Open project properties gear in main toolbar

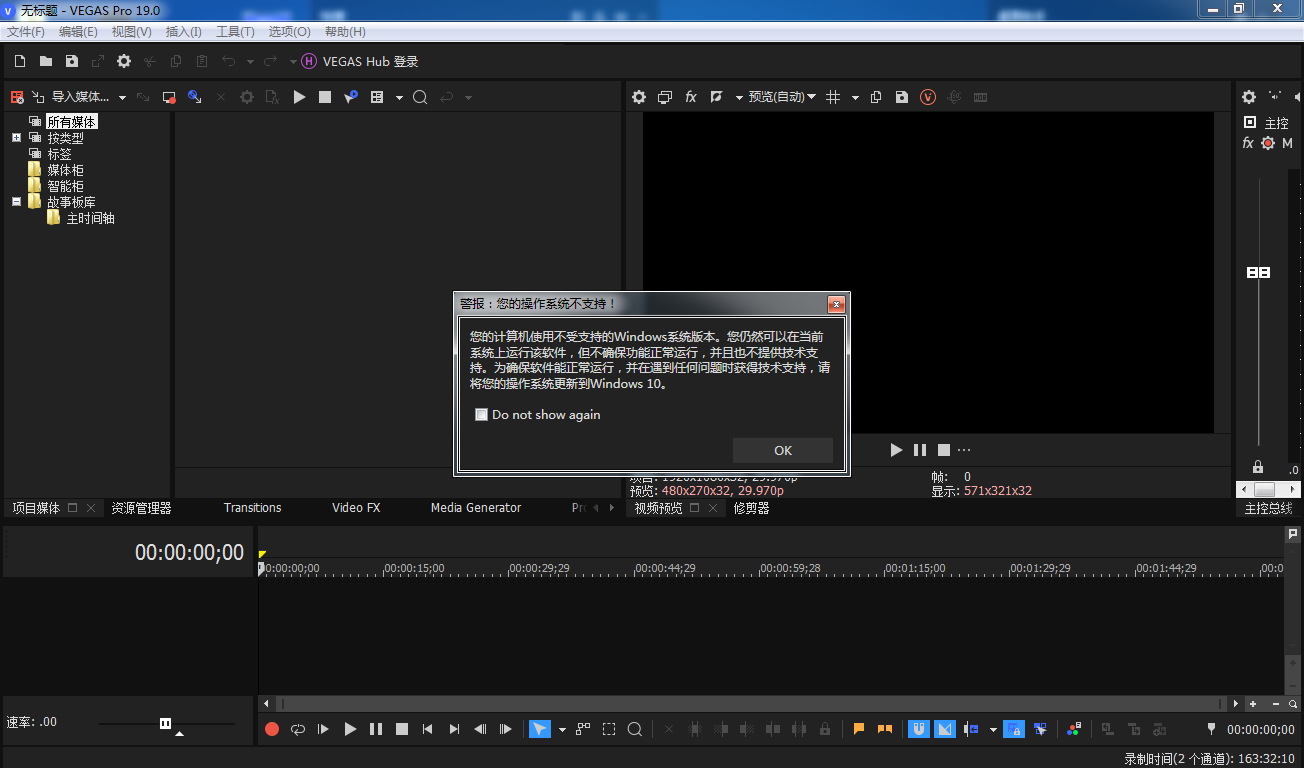point(124,61)
